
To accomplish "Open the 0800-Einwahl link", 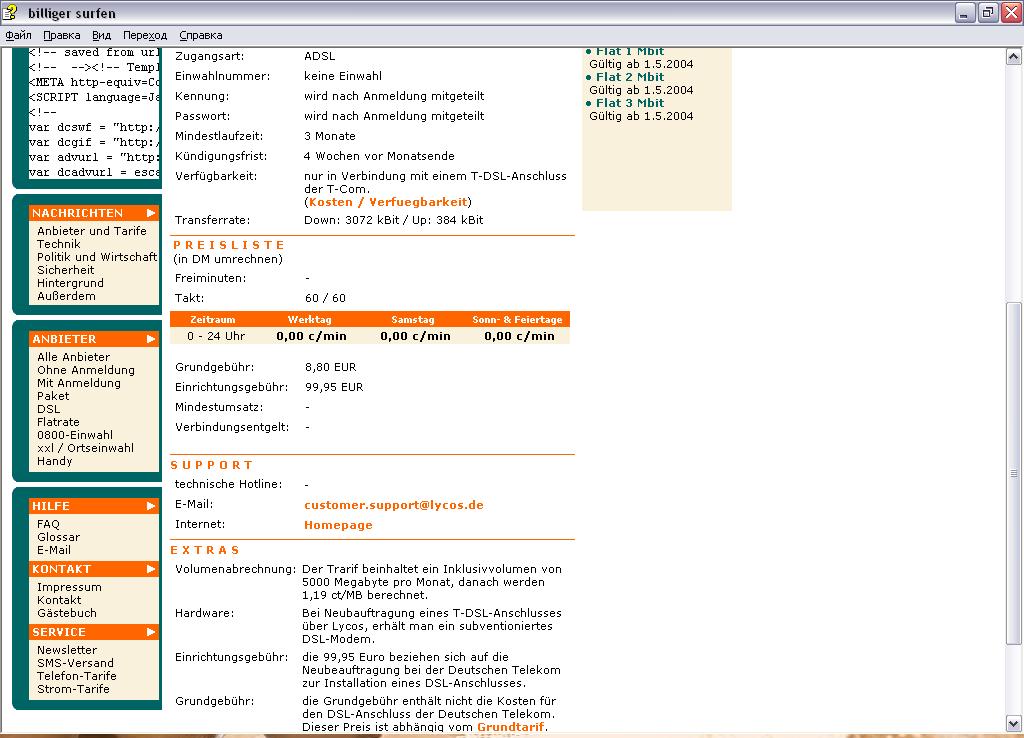I will (74, 436).
